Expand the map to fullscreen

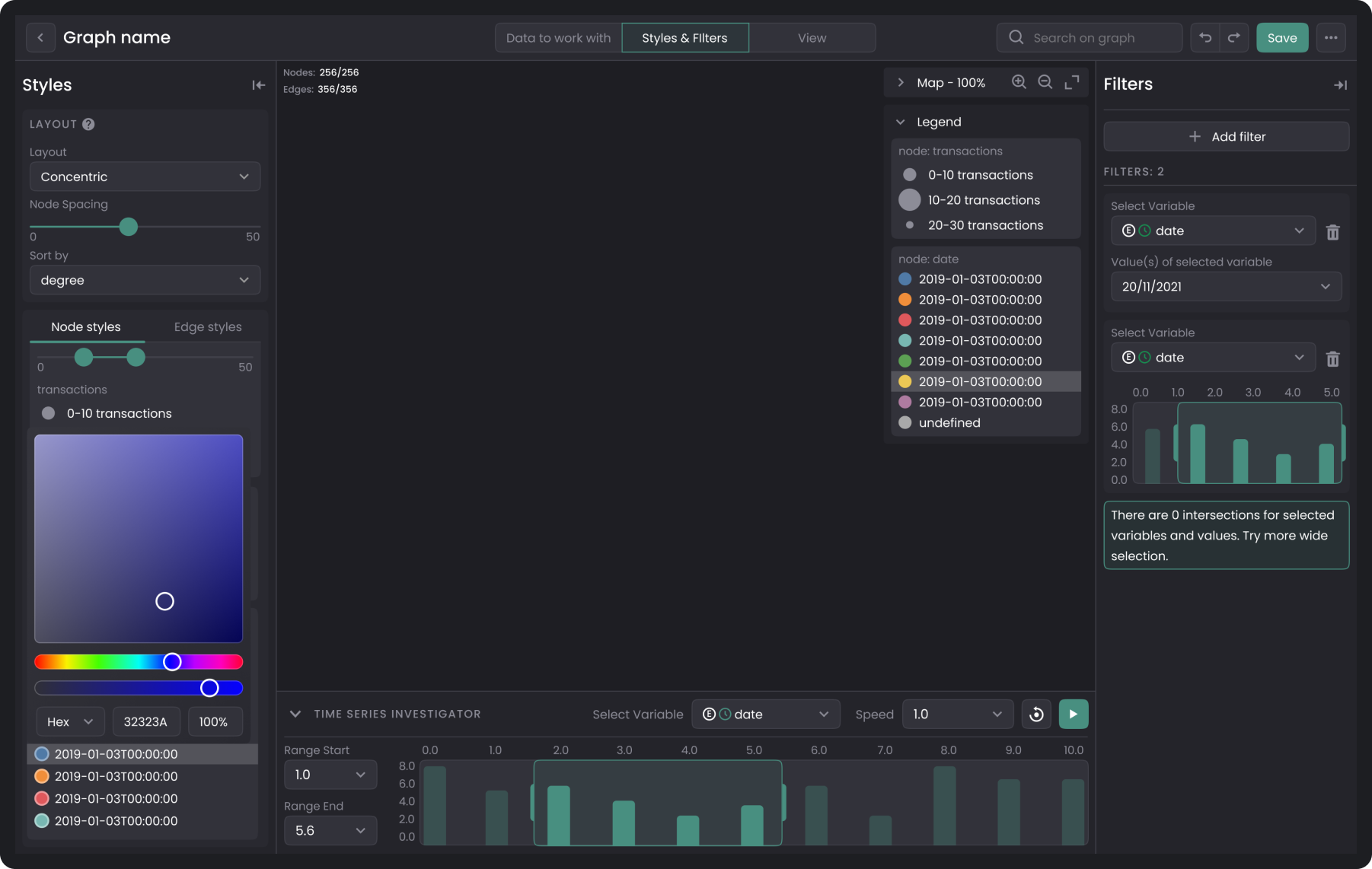click(1072, 82)
